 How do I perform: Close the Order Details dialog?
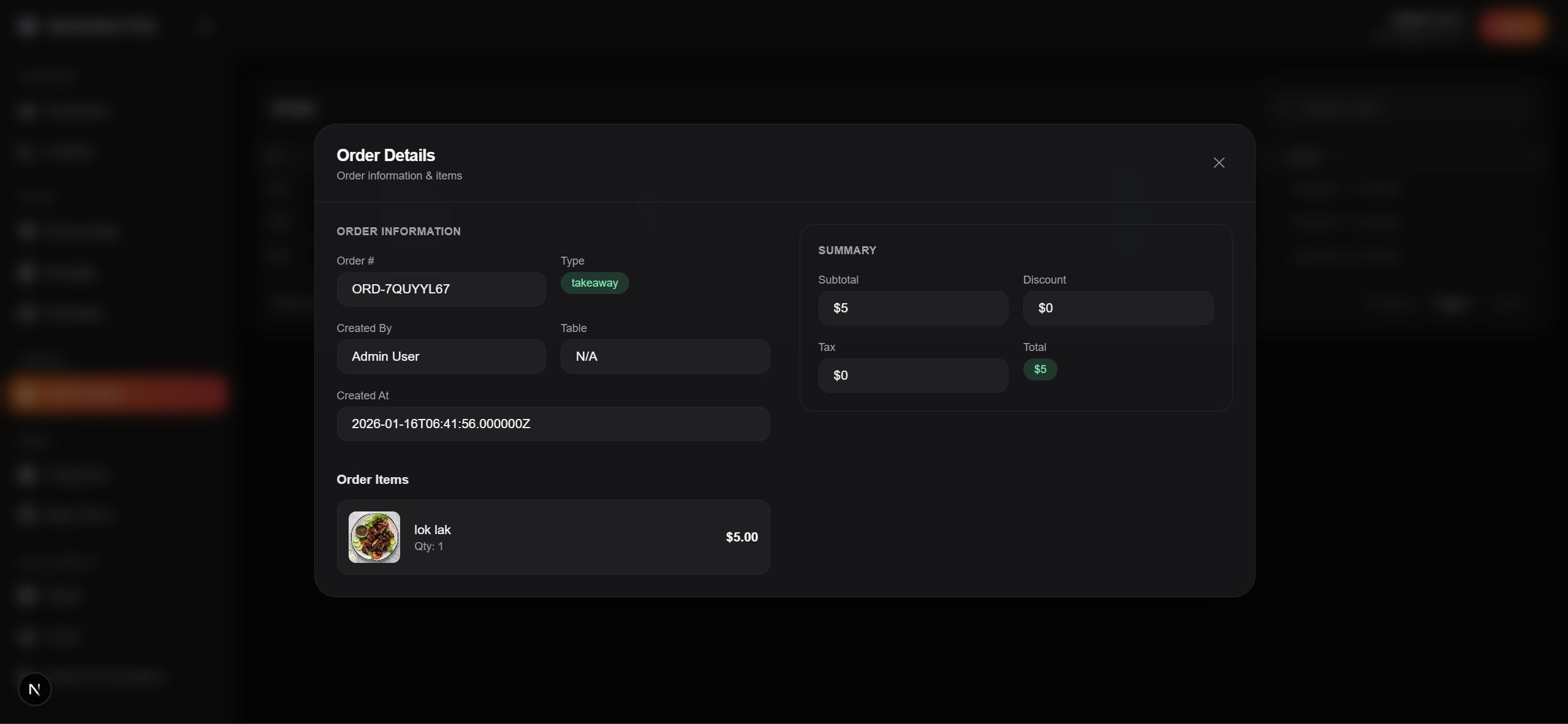pos(1218,163)
